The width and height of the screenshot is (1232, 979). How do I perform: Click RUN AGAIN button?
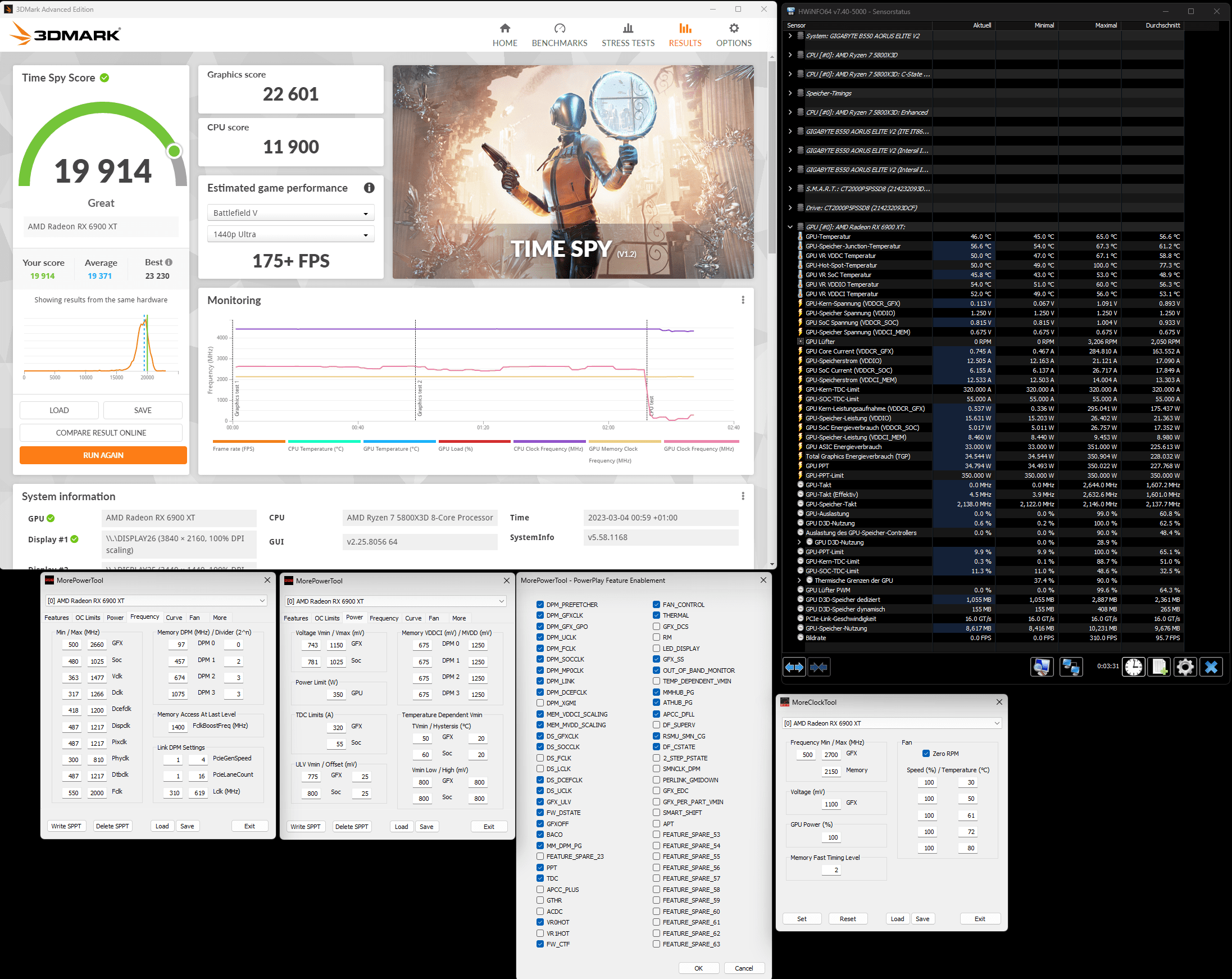click(103, 455)
